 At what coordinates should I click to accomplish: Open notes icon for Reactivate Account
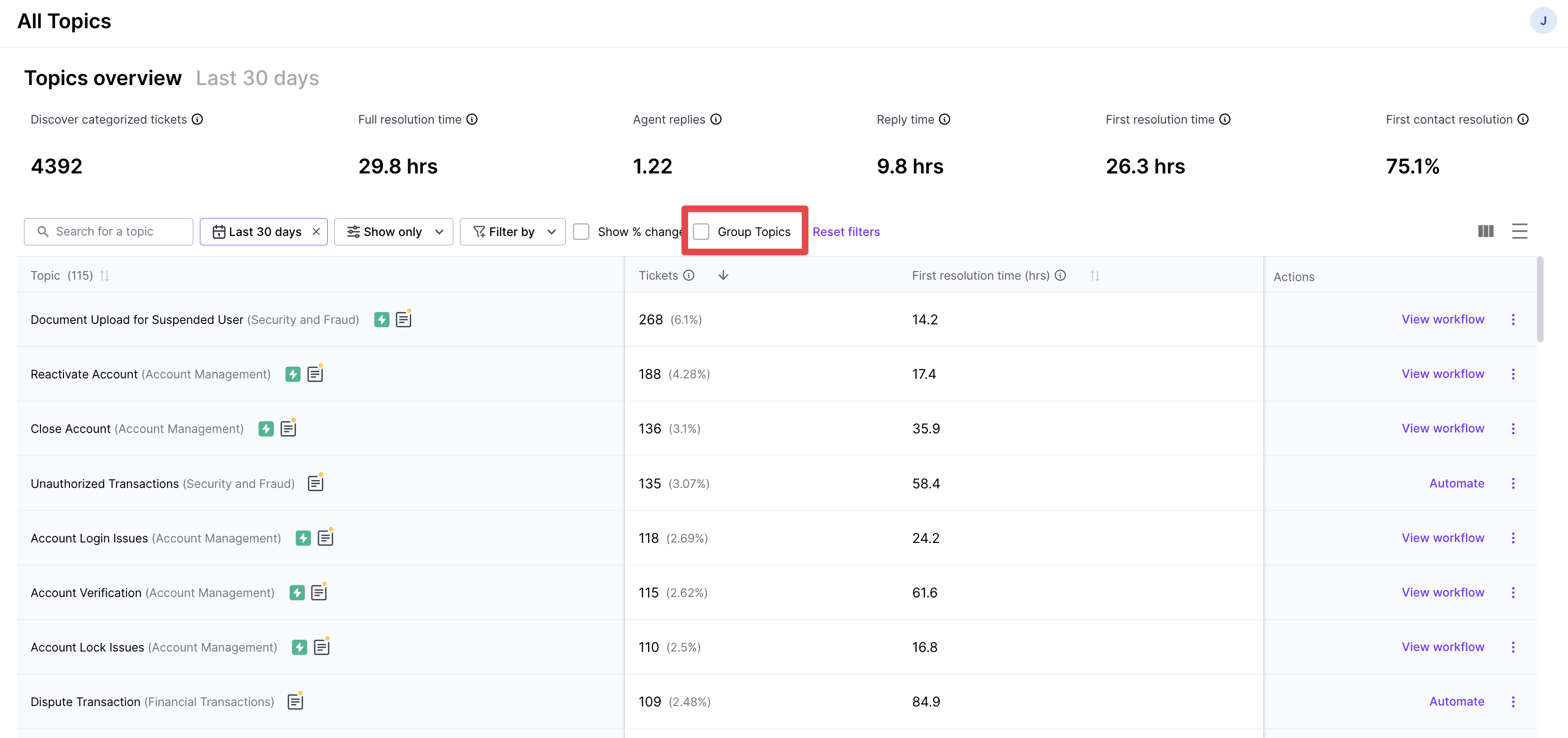(x=315, y=374)
